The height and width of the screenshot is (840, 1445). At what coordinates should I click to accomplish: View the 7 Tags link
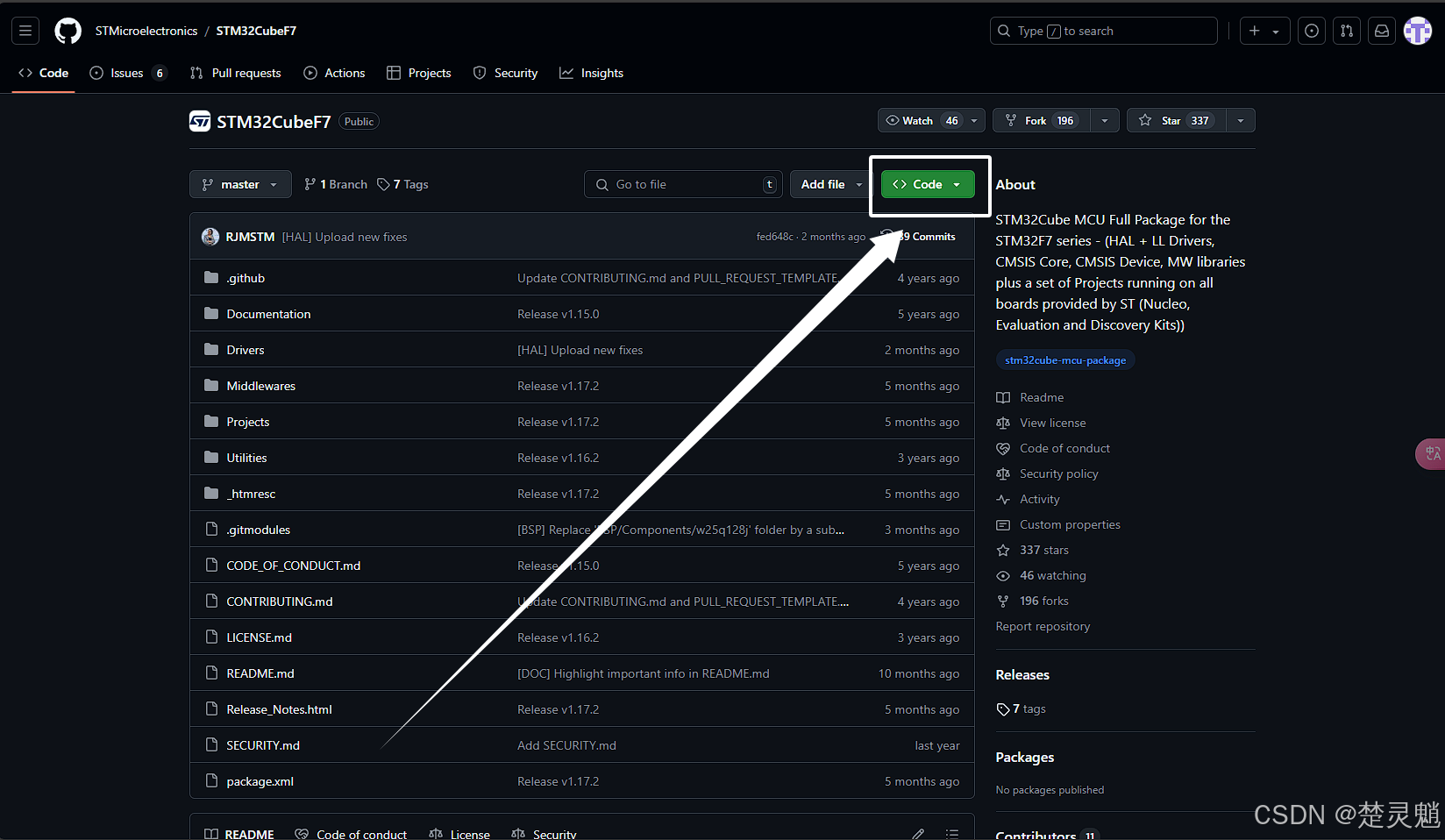402,184
